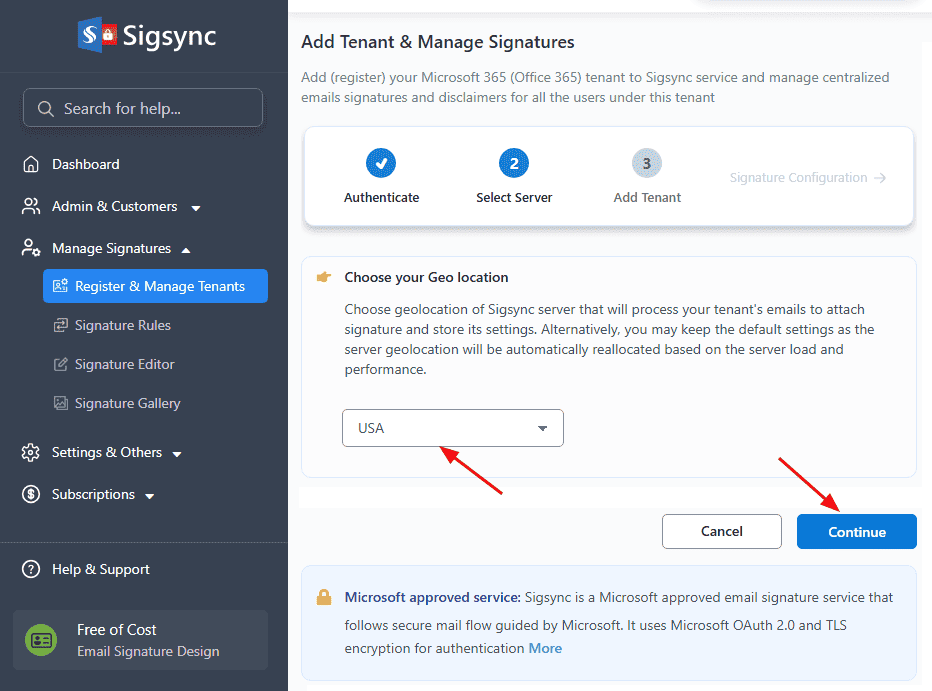Image resolution: width=932 pixels, height=691 pixels.
Task: Click the Sigsync logo icon
Action: click(x=97, y=36)
